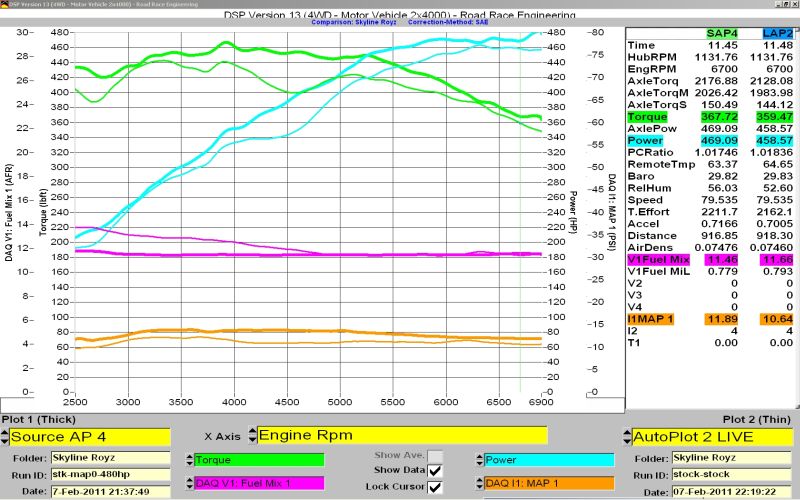Click the Torque value 359.47
Screen dimensions: 800x500
pos(774,117)
